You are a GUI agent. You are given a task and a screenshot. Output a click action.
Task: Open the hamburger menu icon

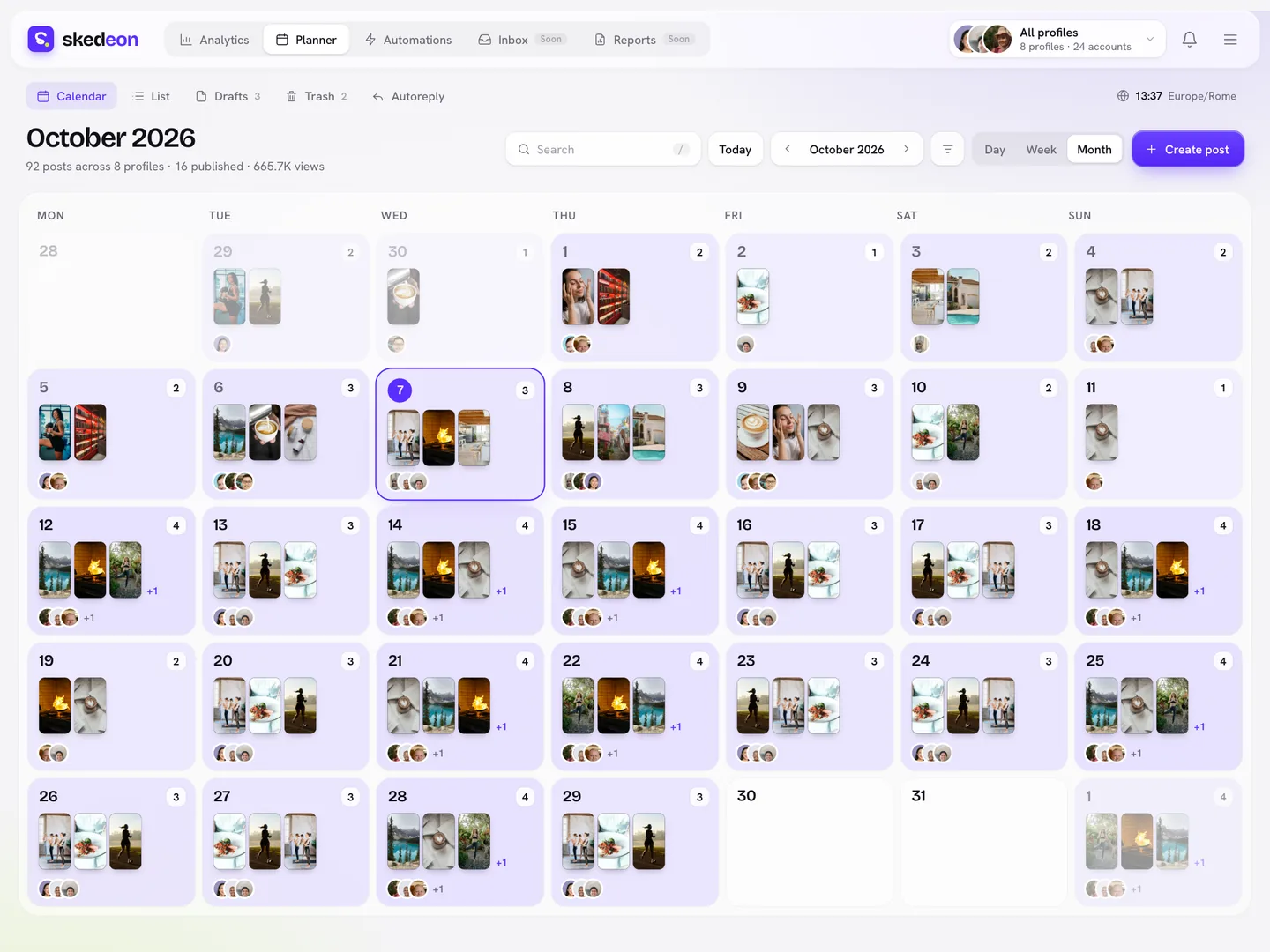pos(1230,39)
